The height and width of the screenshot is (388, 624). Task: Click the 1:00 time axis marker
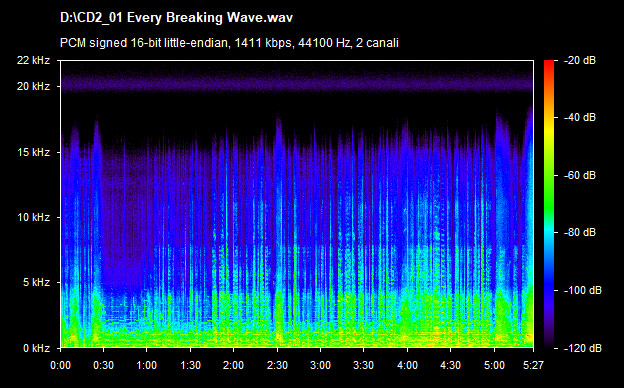[146, 365]
